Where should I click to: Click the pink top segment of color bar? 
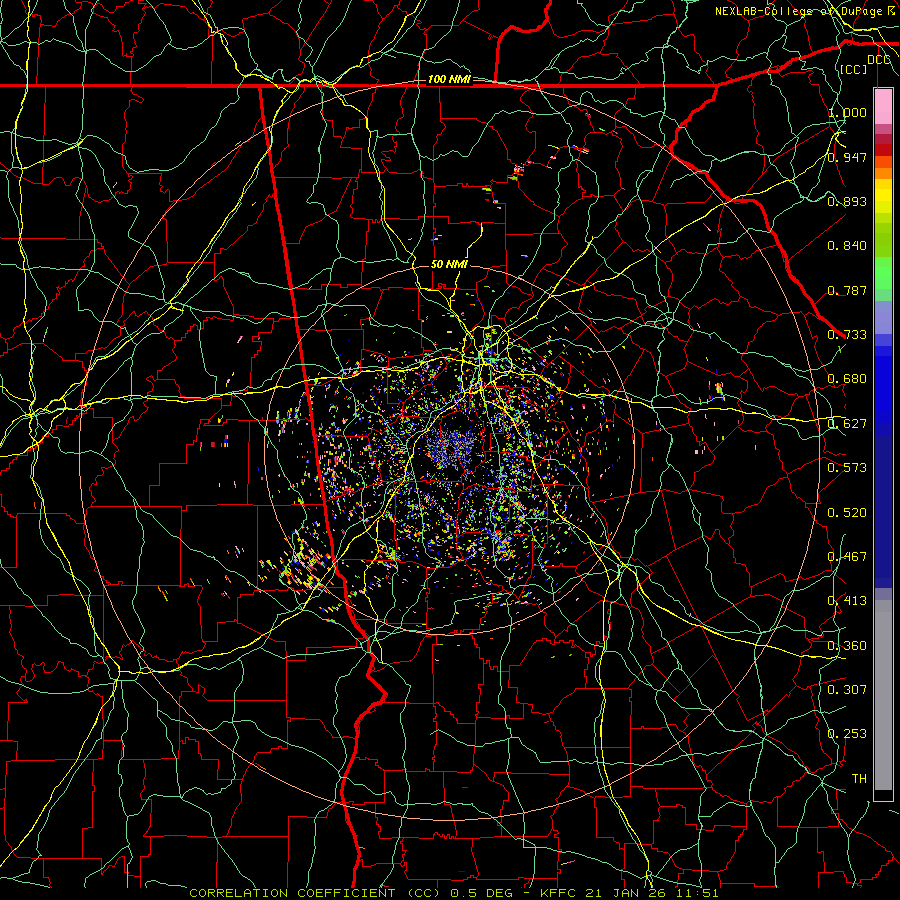coord(883,107)
